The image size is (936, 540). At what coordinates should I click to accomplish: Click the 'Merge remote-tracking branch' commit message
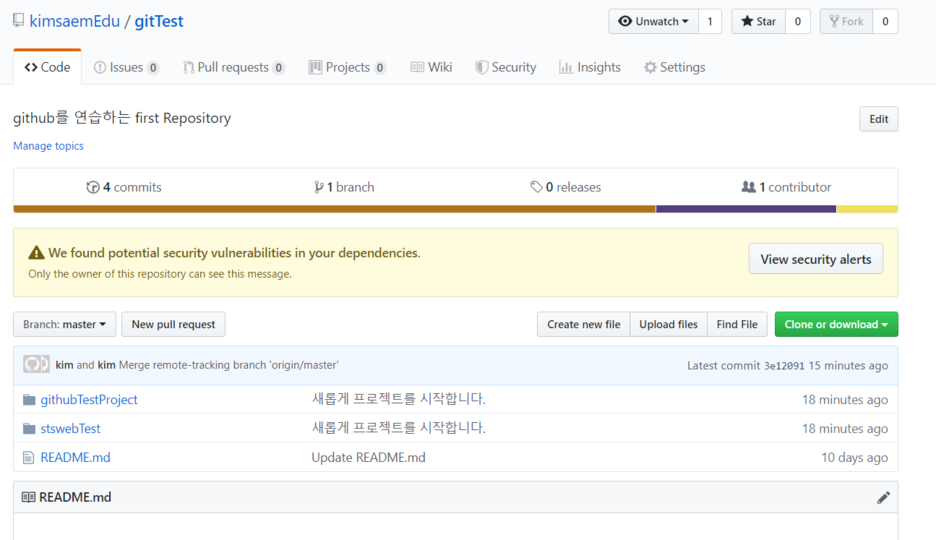[229, 365]
